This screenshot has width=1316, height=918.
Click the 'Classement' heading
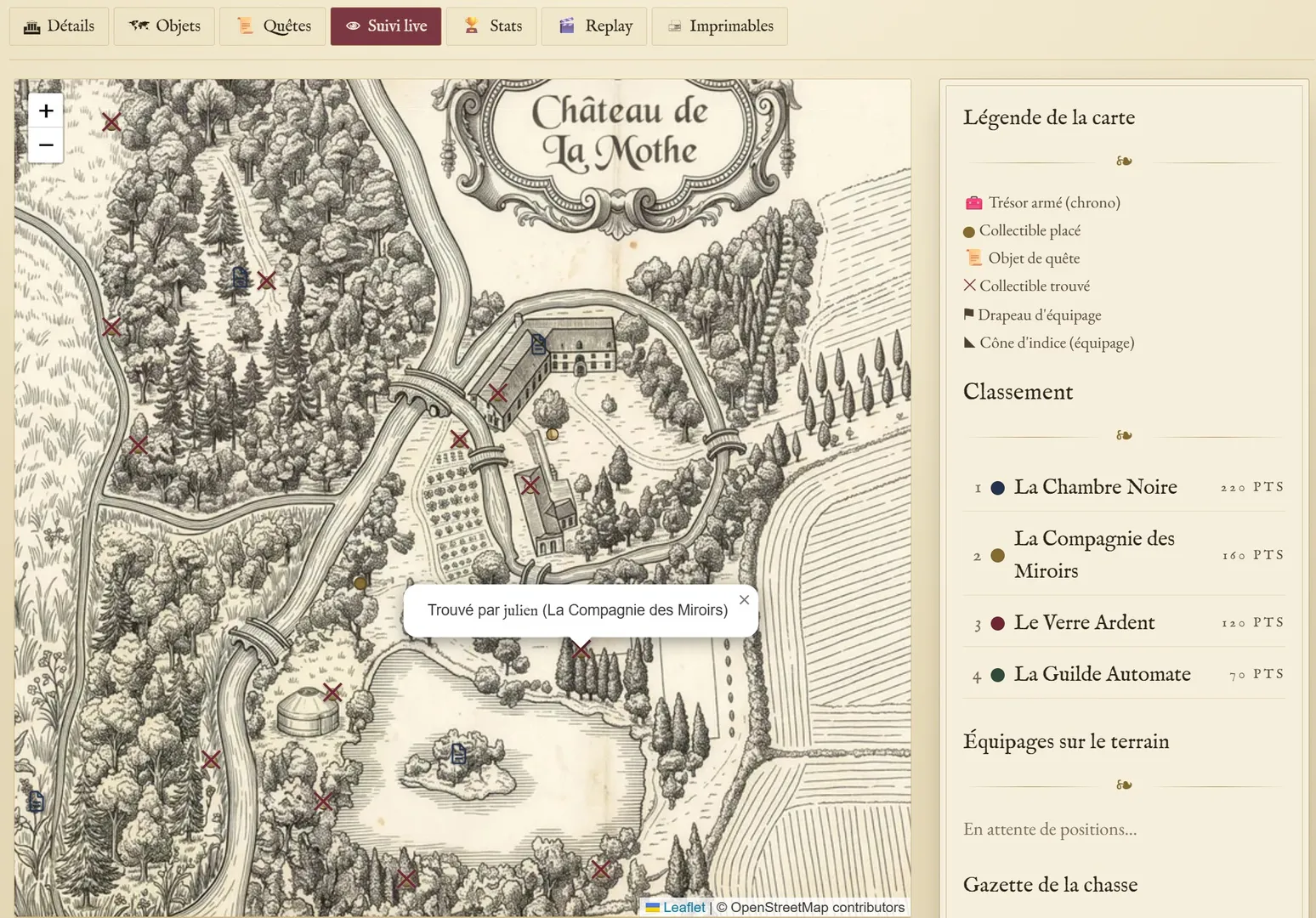1018,392
